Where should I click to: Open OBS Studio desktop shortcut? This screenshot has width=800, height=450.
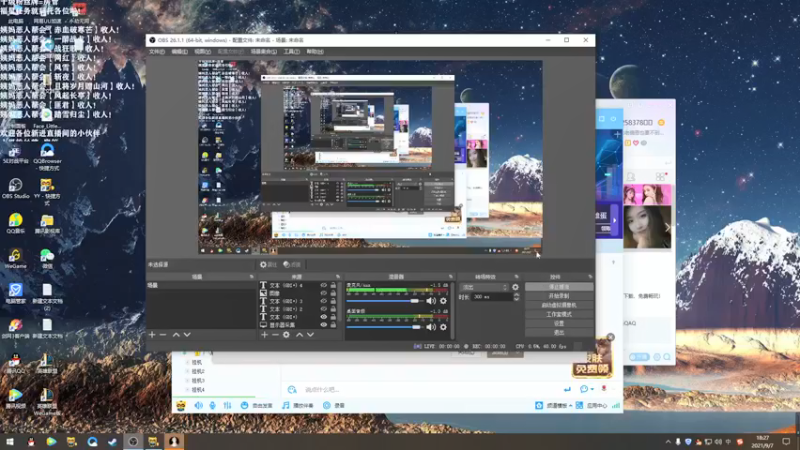[x=15, y=188]
